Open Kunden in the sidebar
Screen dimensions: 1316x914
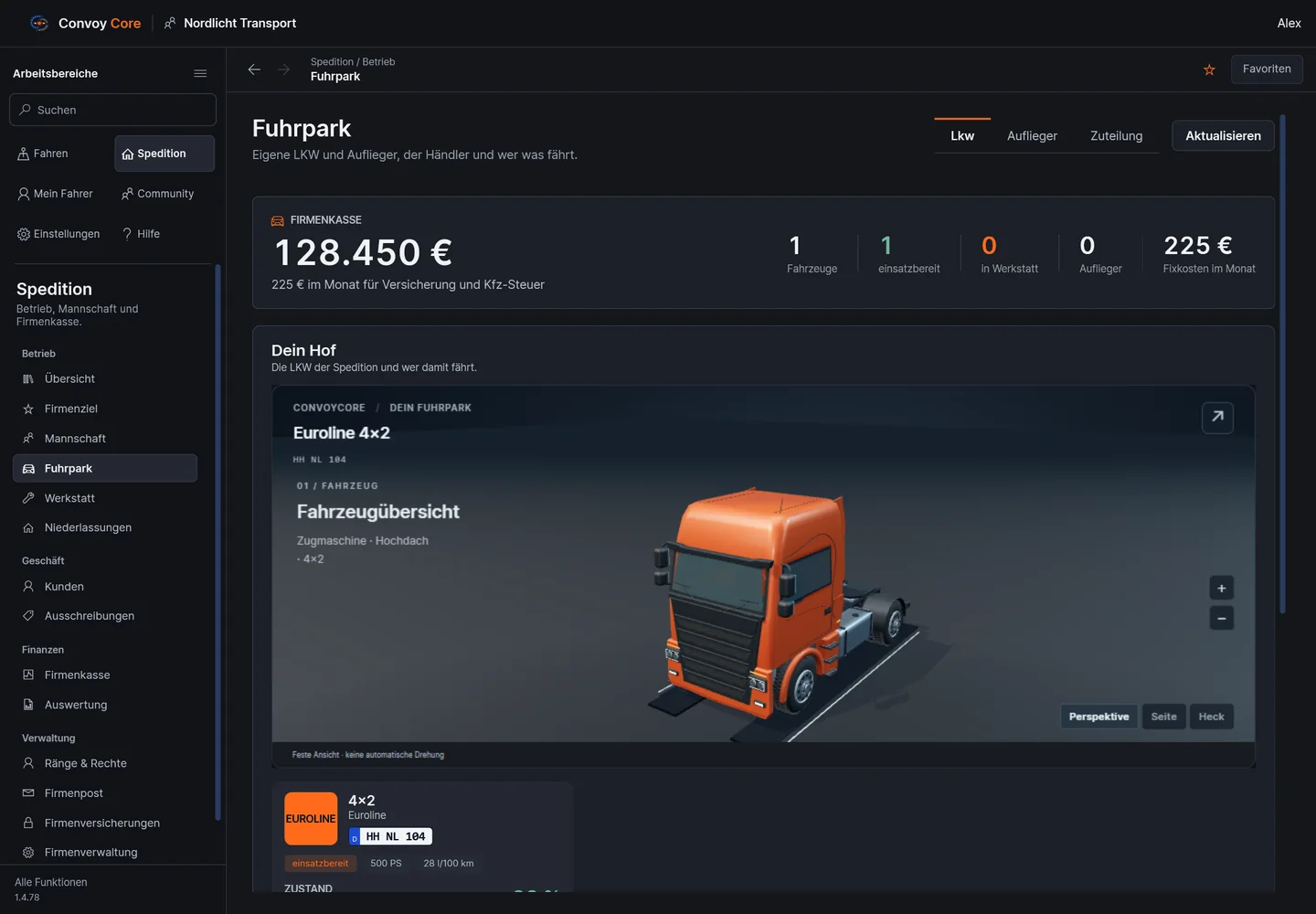point(105,587)
